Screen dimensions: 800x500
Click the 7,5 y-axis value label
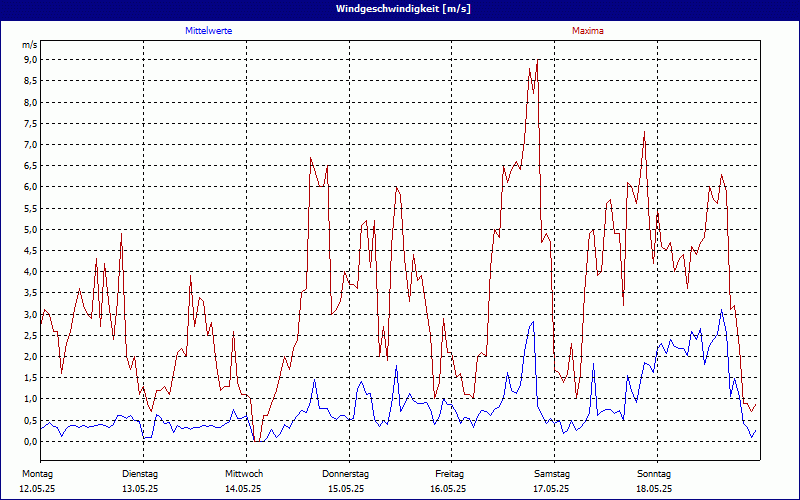pyautogui.click(x=30, y=123)
